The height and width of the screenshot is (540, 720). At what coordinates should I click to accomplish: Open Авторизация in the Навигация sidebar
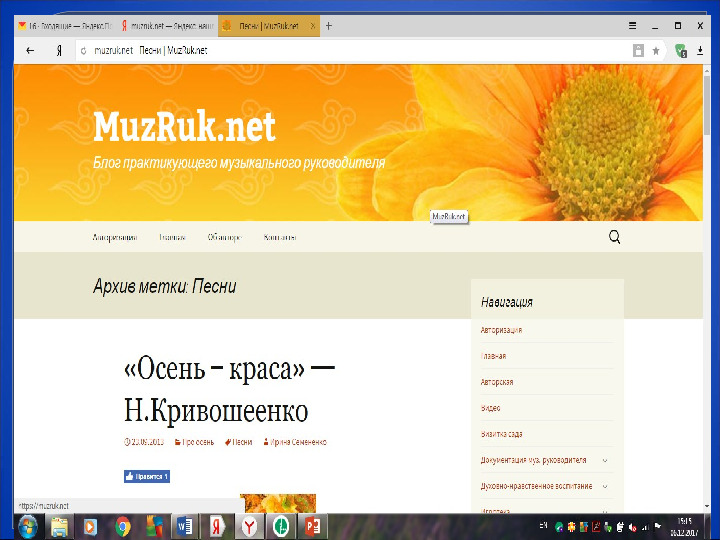coord(501,330)
